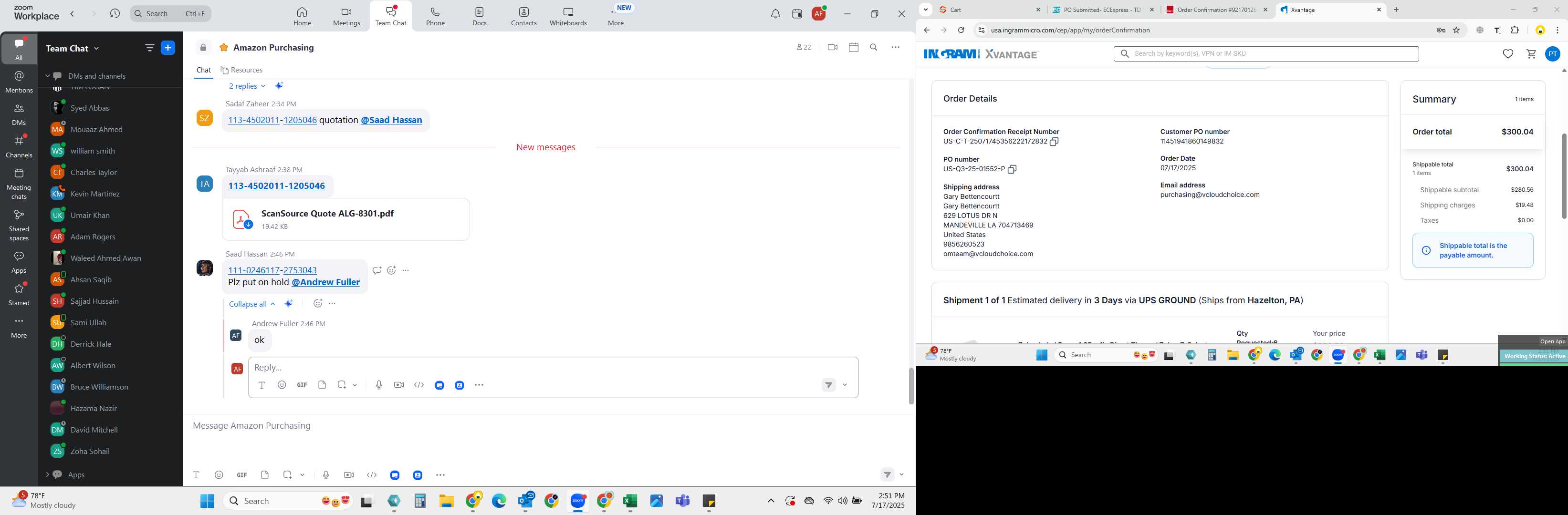Click the chat list filter icon

click(x=149, y=48)
